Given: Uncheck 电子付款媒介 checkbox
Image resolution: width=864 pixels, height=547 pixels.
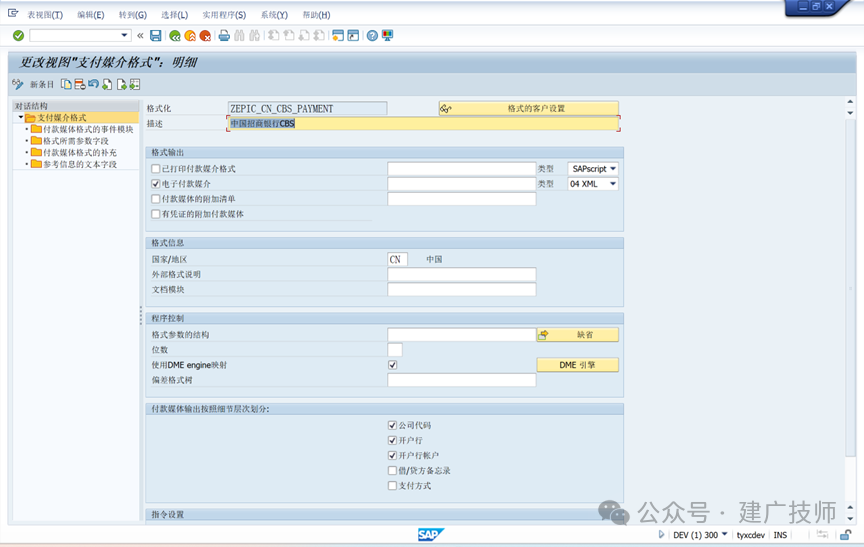Looking at the screenshot, I should pos(156,183).
